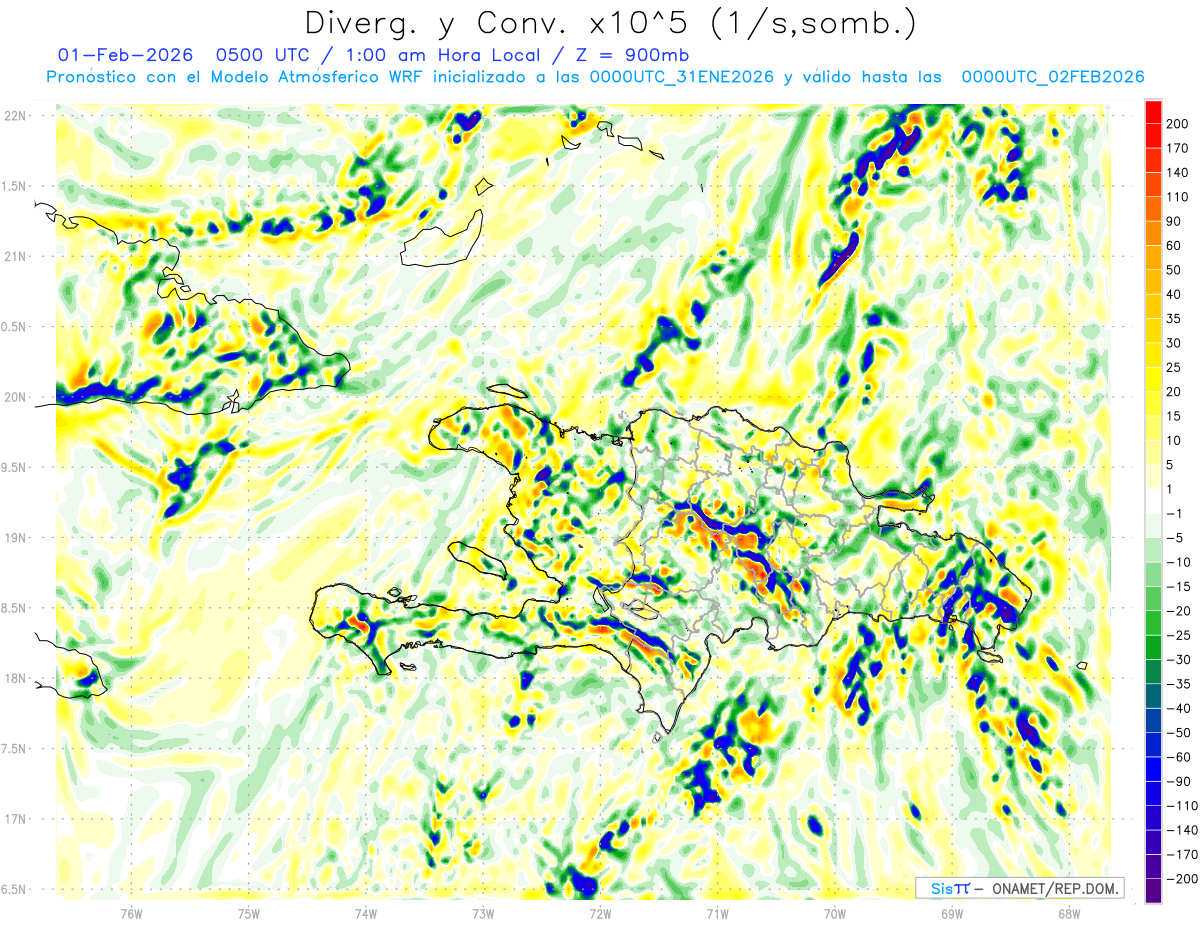Click the positive '60' colorbar value
1200x927 pixels.
pos(1174,245)
